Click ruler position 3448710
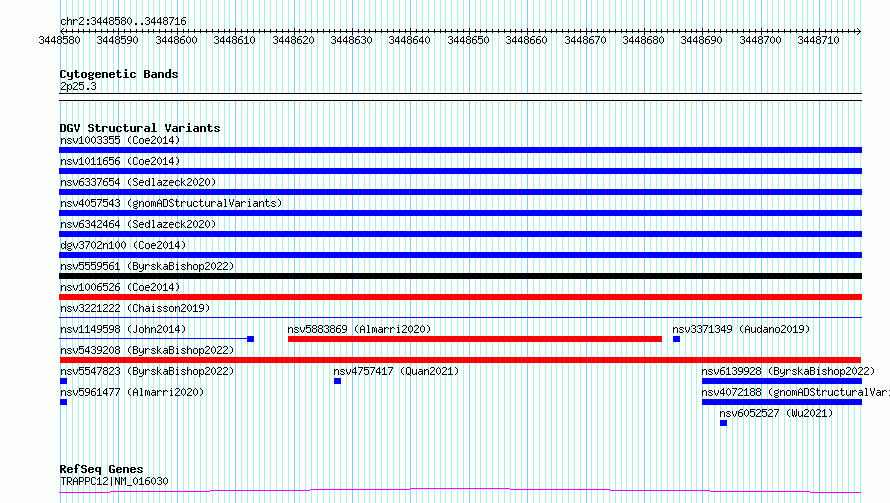This screenshot has height=503, width=890. click(x=818, y=40)
